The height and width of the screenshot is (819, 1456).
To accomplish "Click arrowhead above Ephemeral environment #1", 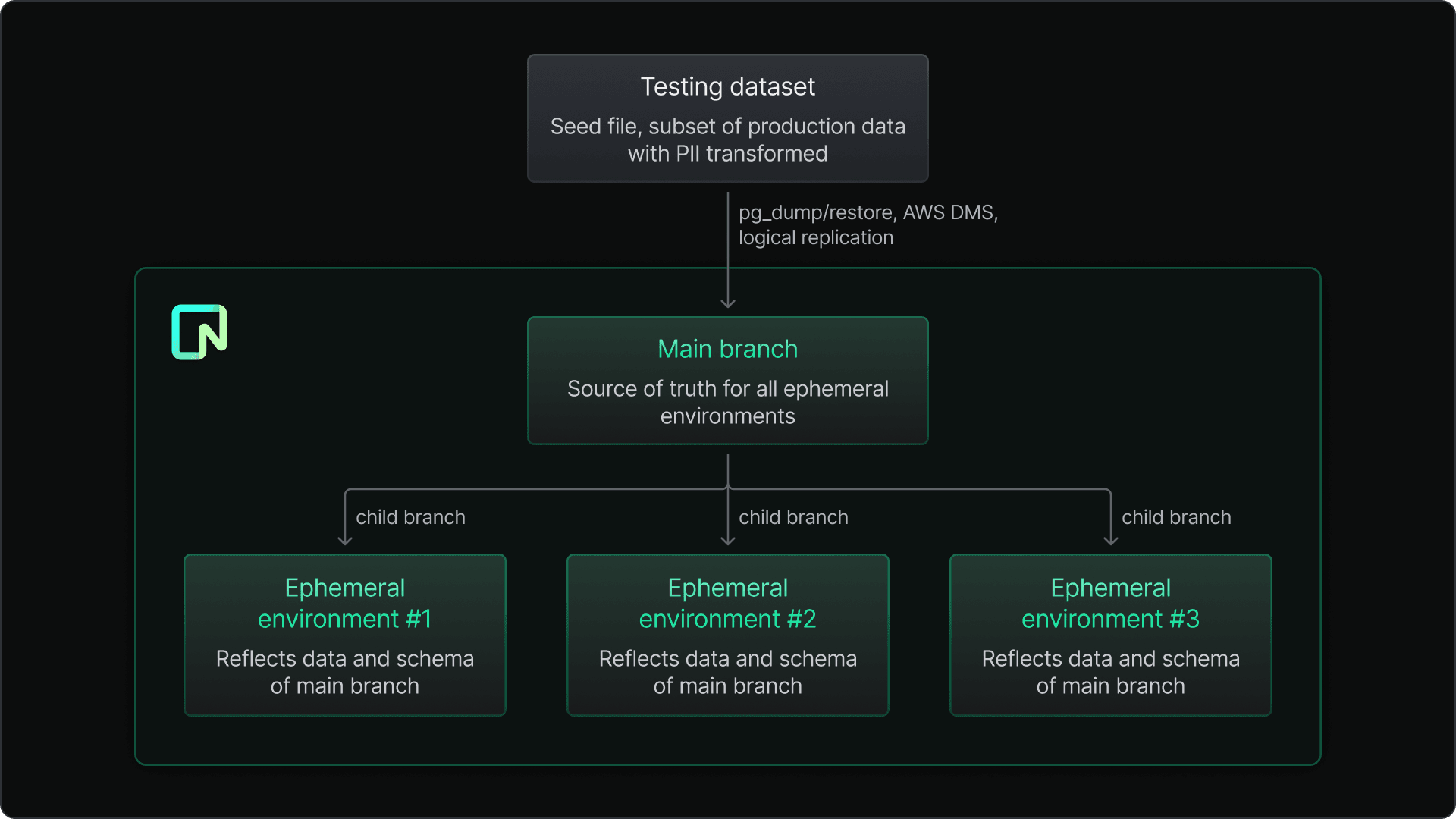I will coord(345,540).
